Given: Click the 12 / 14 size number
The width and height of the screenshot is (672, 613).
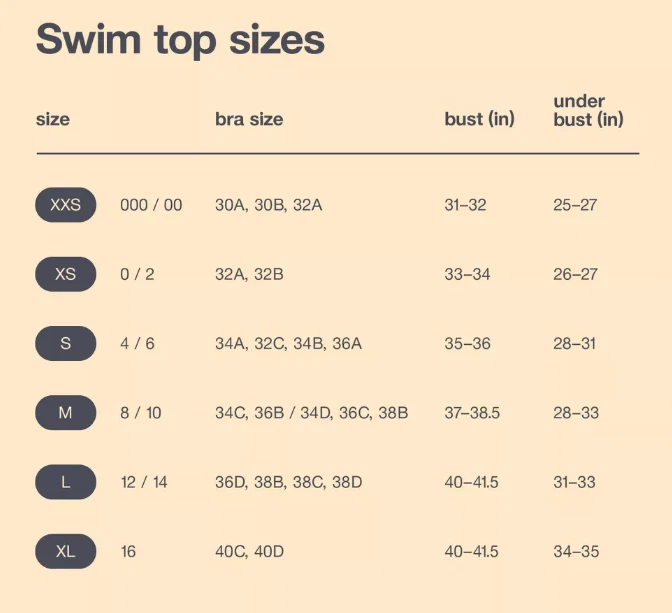Looking at the screenshot, I should [x=144, y=482].
